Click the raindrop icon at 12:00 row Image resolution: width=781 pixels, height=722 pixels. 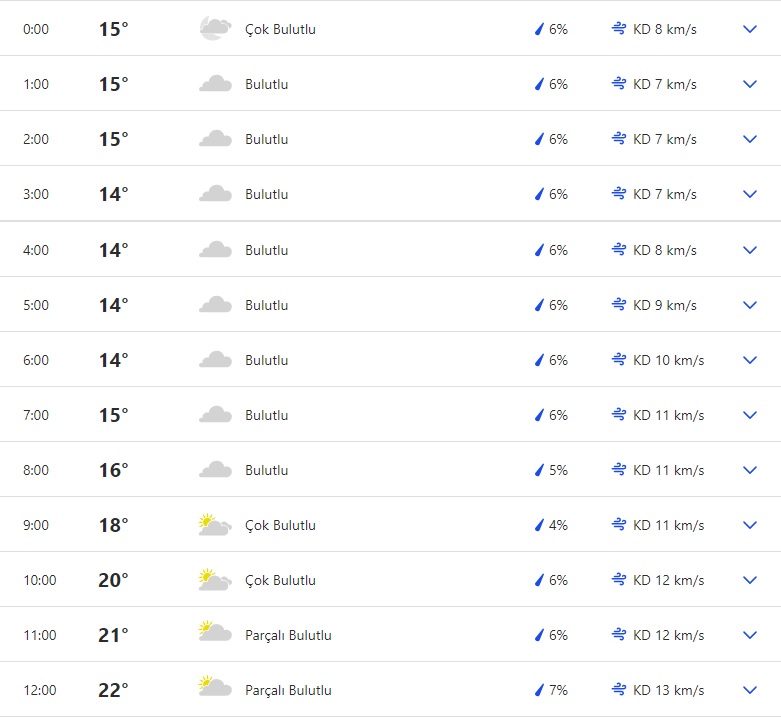539,690
